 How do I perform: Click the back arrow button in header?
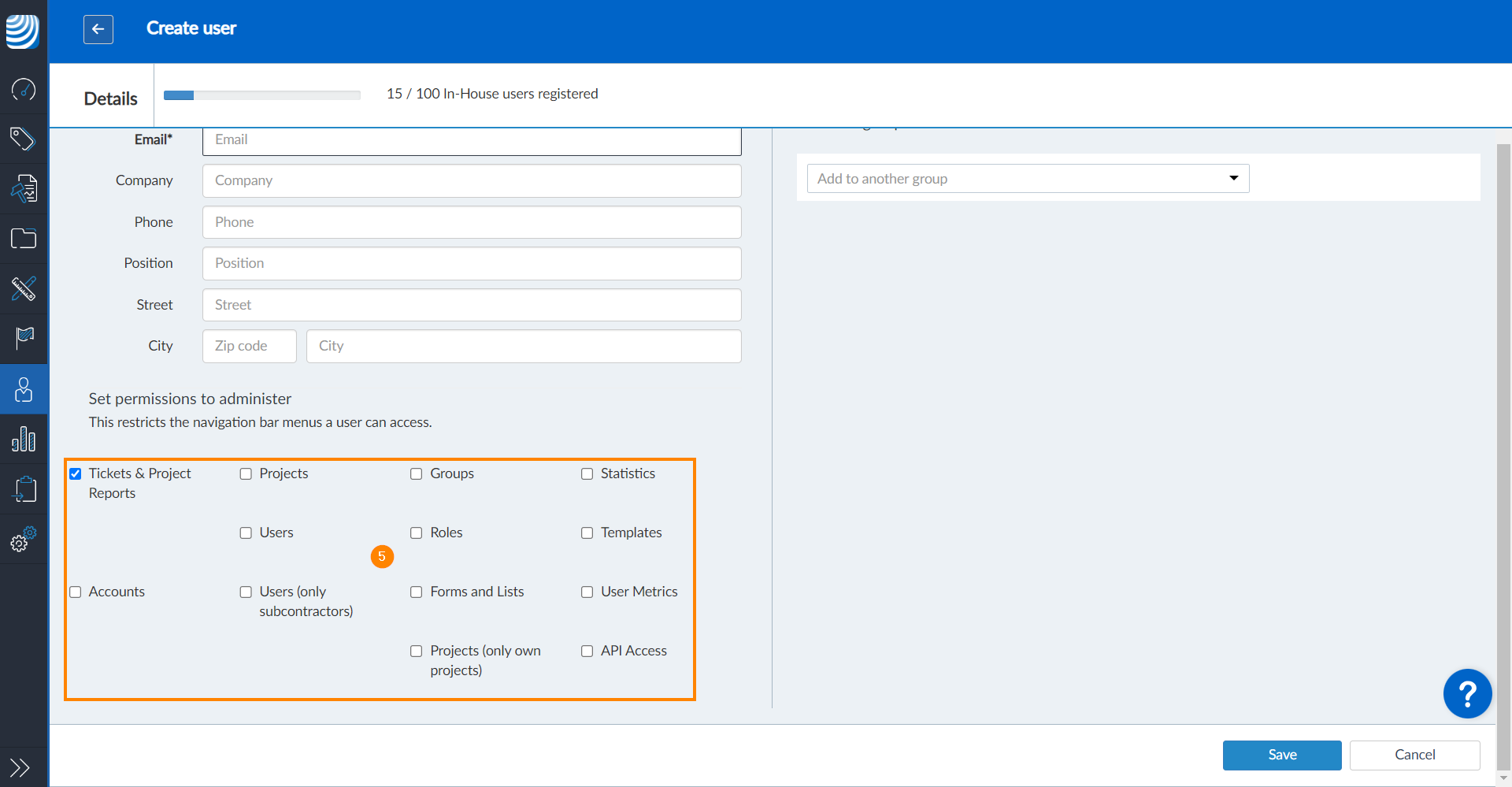98,29
